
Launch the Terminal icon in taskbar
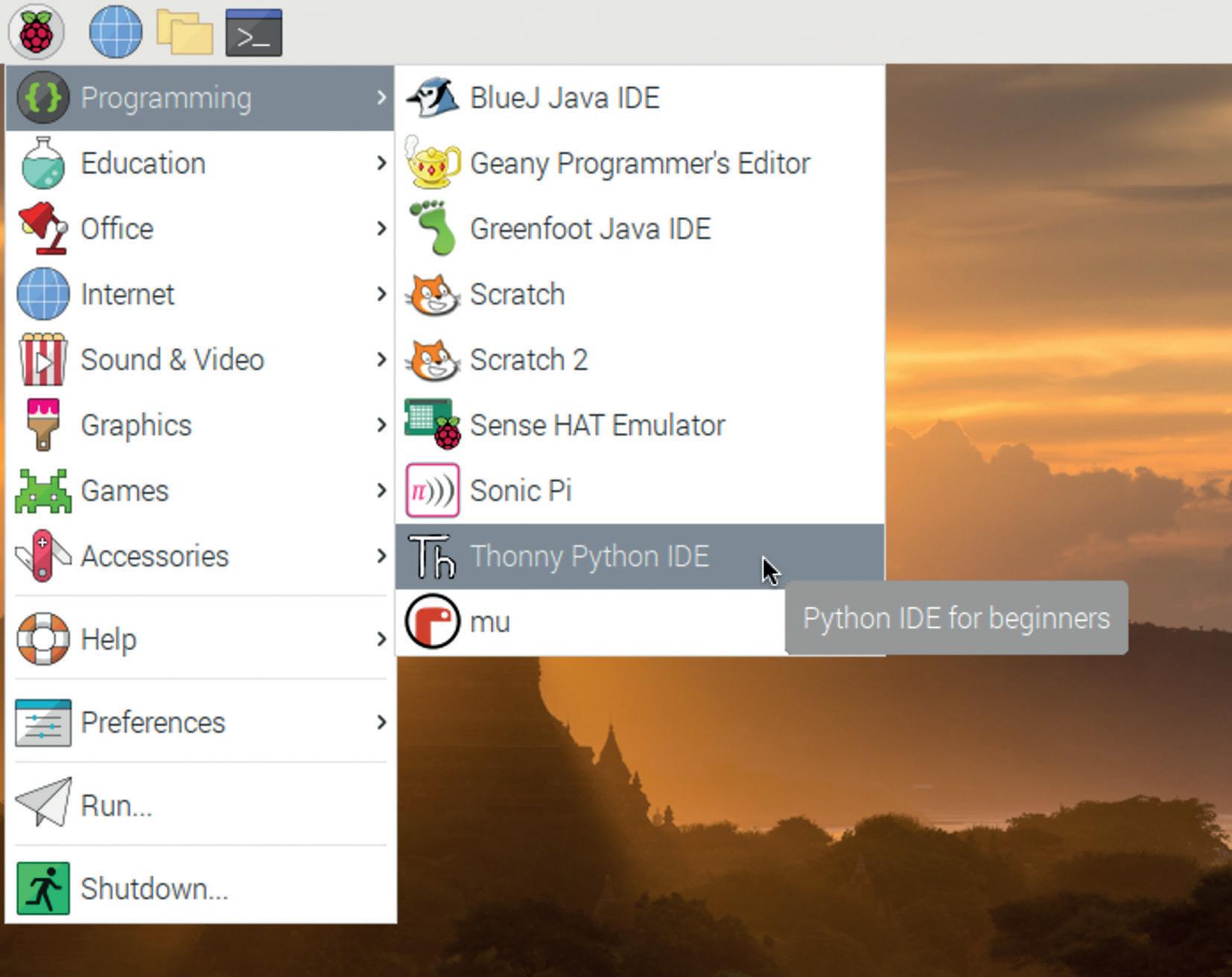254,33
